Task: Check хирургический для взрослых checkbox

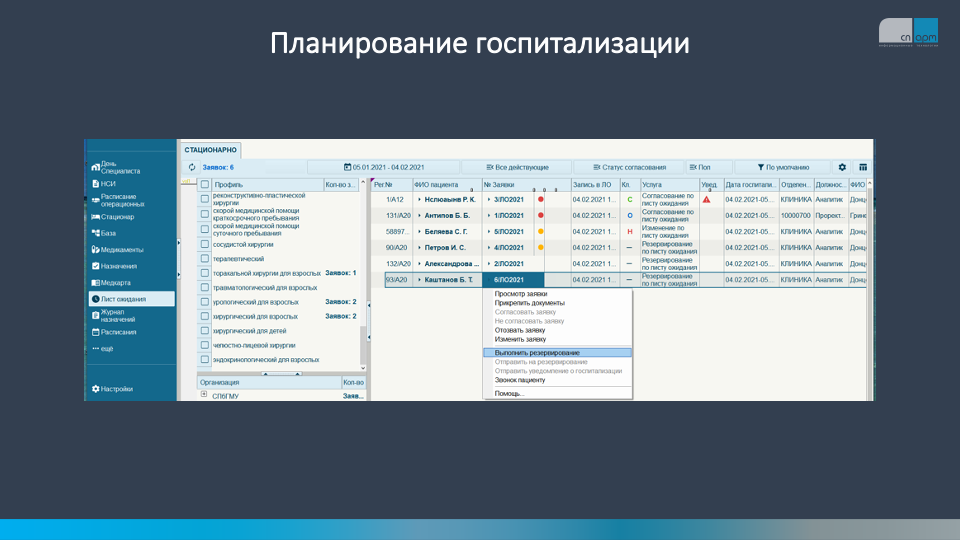Action: point(204,316)
